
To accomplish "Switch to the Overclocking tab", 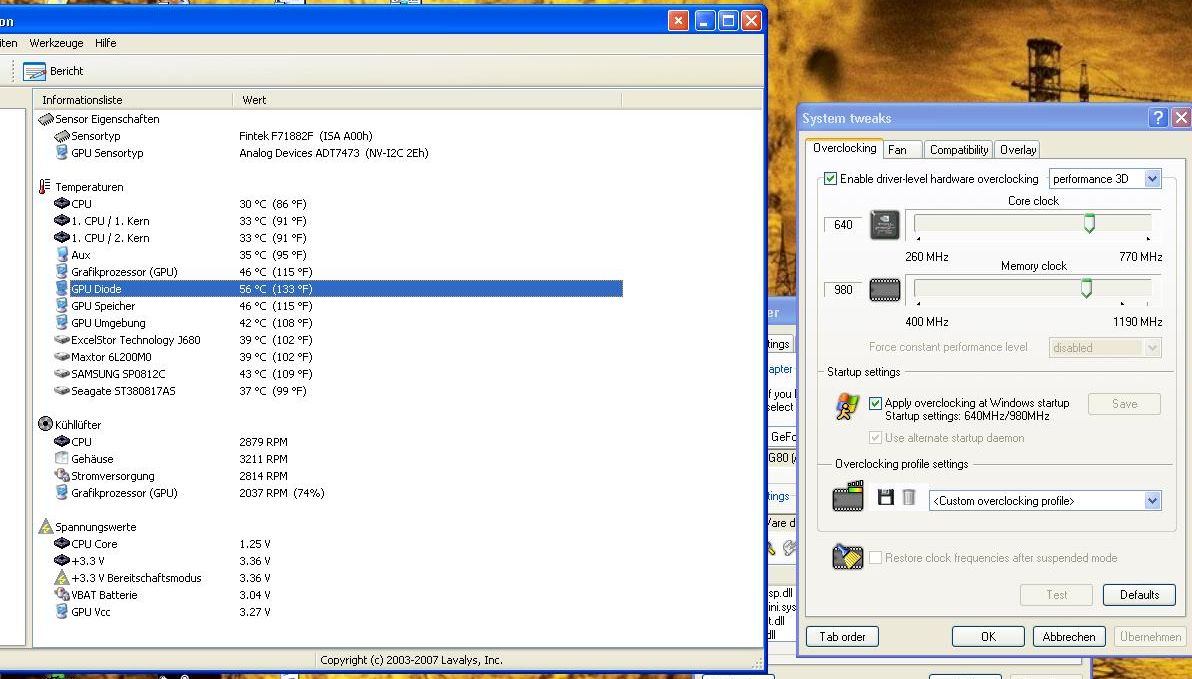I will tap(844, 148).
